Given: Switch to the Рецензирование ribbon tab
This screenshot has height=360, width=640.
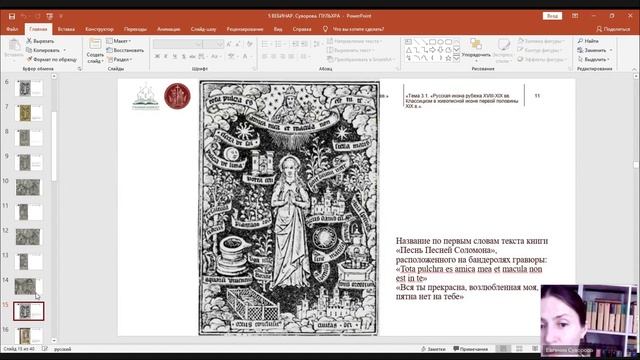Looking at the screenshot, I should 245,29.
